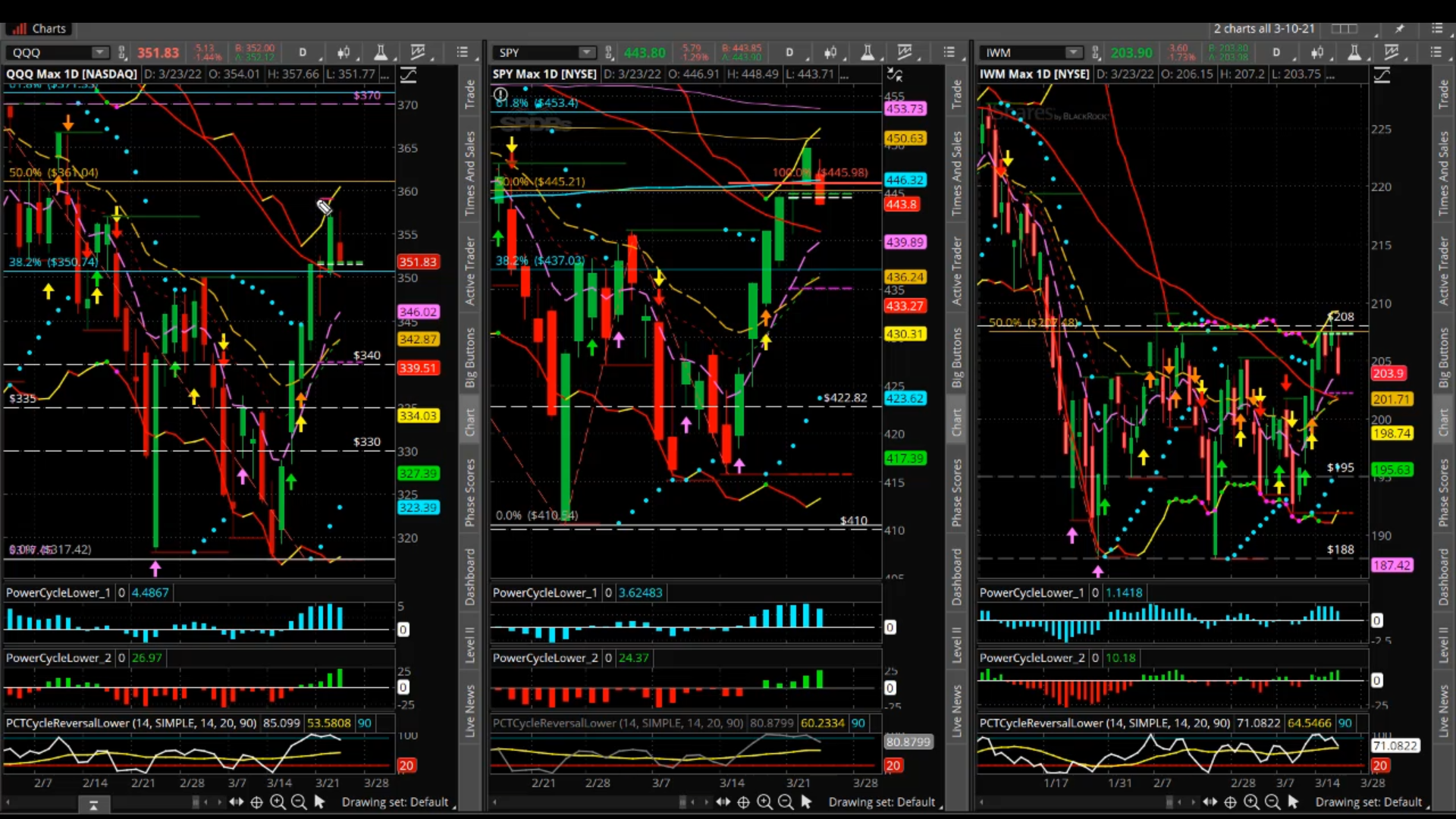Click the pin window icon at top right

pyautogui.click(x=1400, y=28)
